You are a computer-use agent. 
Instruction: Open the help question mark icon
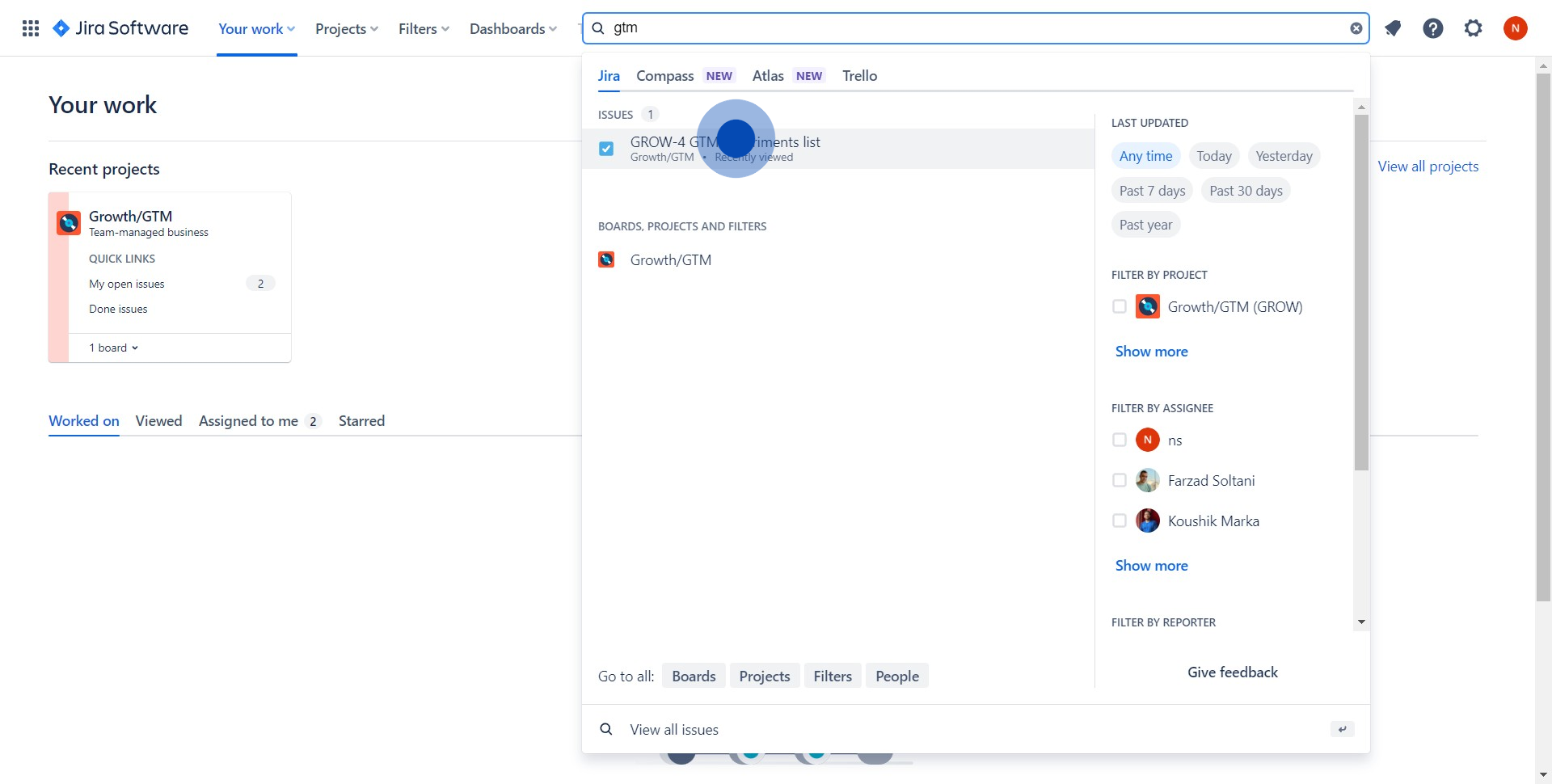tap(1432, 28)
